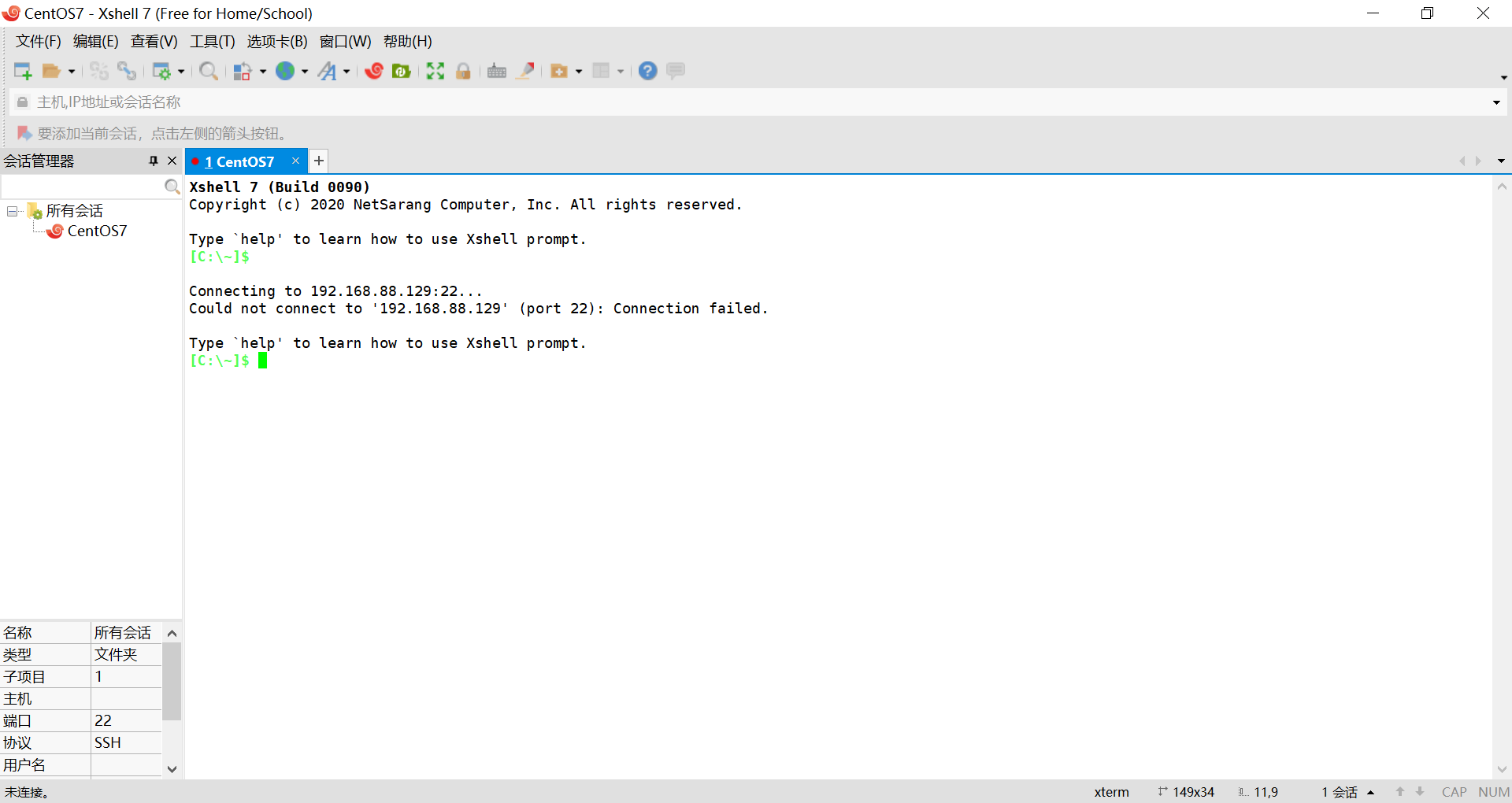The width and height of the screenshot is (1512, 803).
Task: Open session properties gear icon
Action: 161,71
